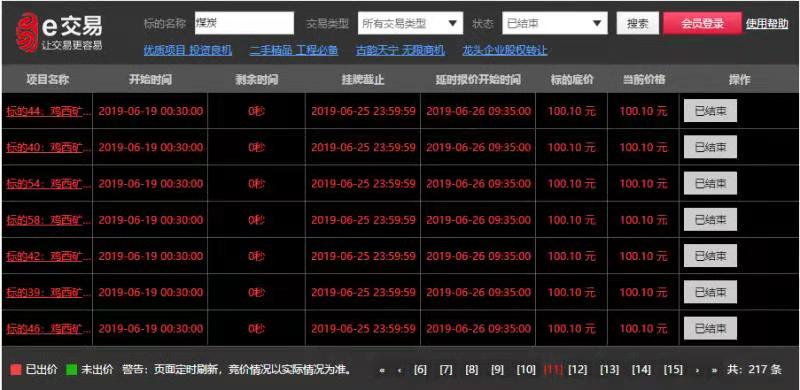Go to page [9]
The width and height of the screenshot is (800, 390).
click(497, 370)
